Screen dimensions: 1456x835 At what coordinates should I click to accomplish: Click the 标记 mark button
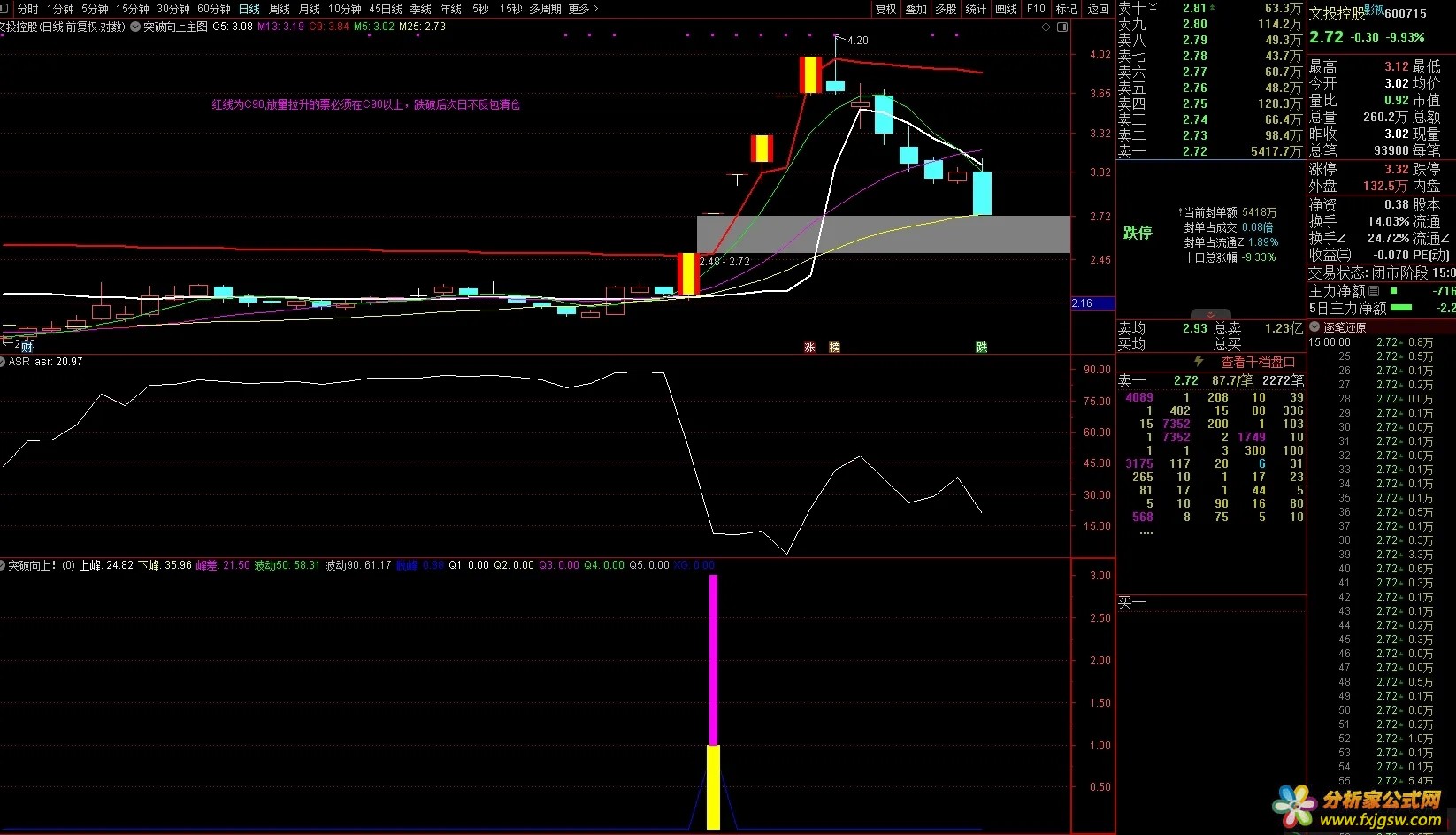pos(1067,9)
